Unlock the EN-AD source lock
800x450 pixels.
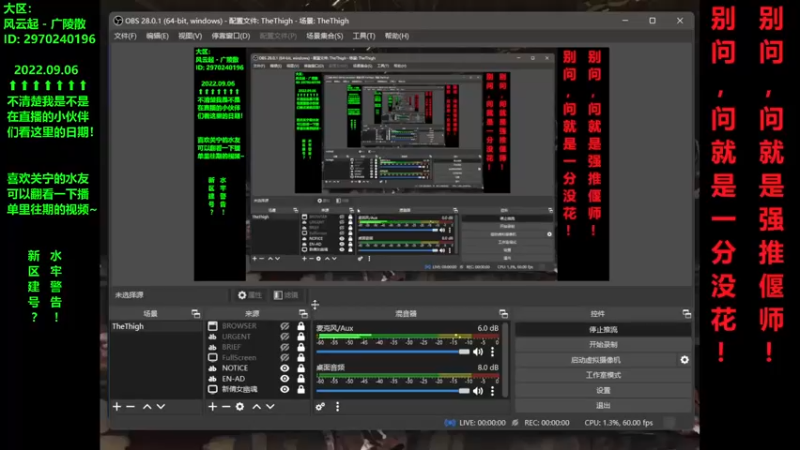pos(301,379)
